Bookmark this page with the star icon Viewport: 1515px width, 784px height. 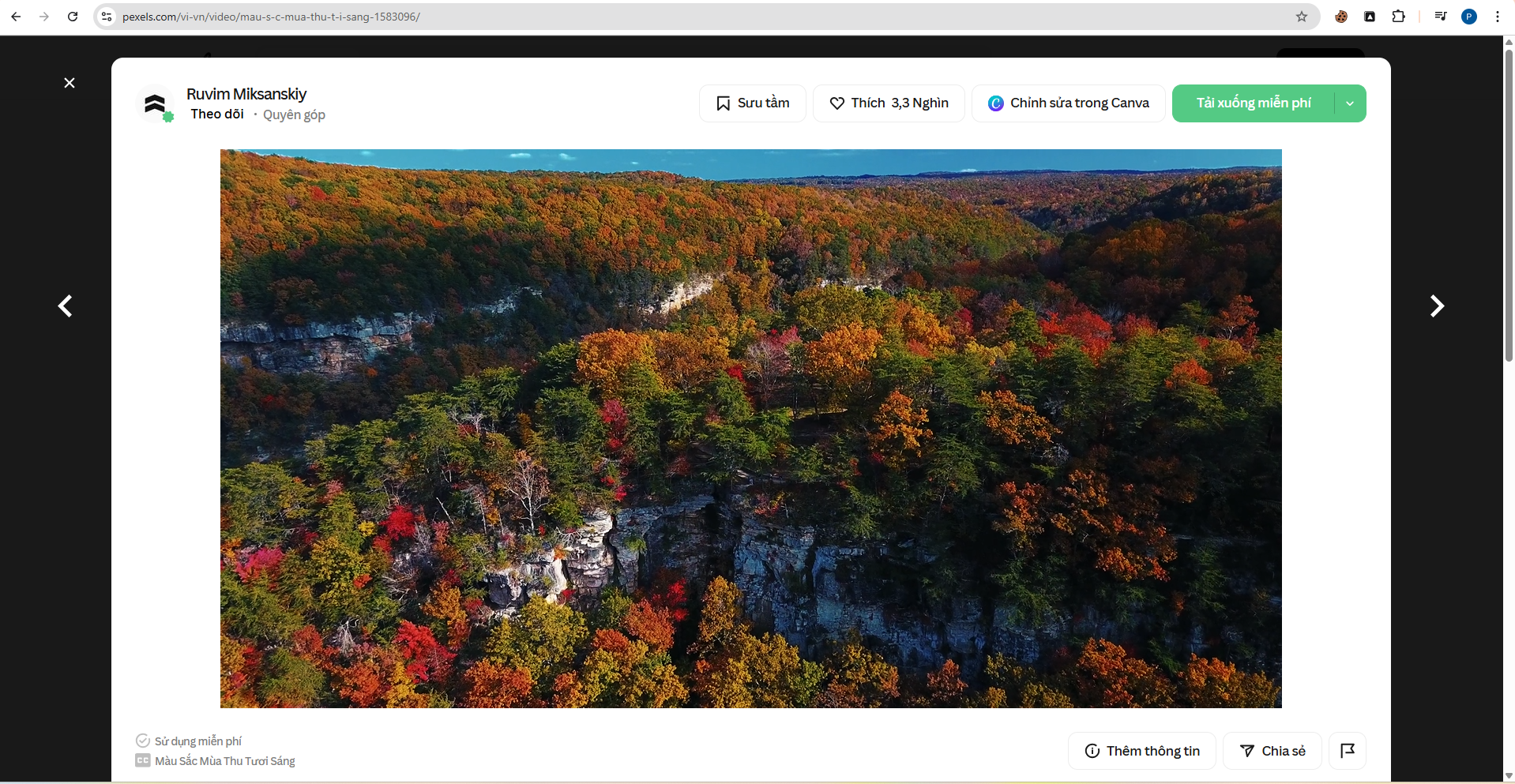click(1301, 17)
